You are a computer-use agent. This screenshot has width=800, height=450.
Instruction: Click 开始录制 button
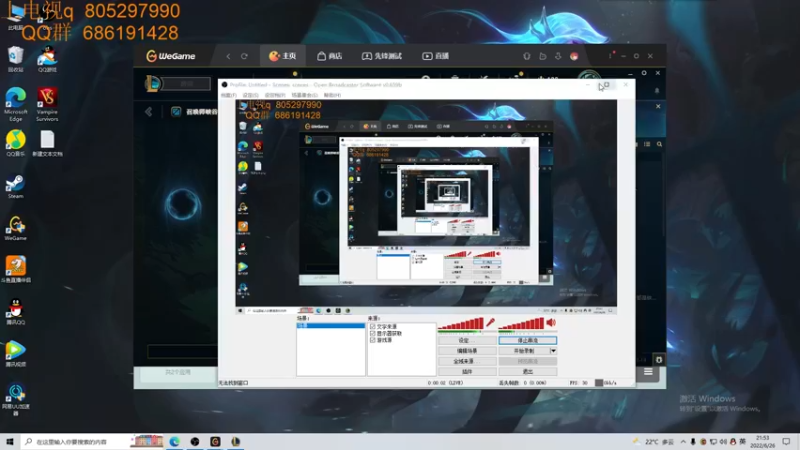coord(523,351)
